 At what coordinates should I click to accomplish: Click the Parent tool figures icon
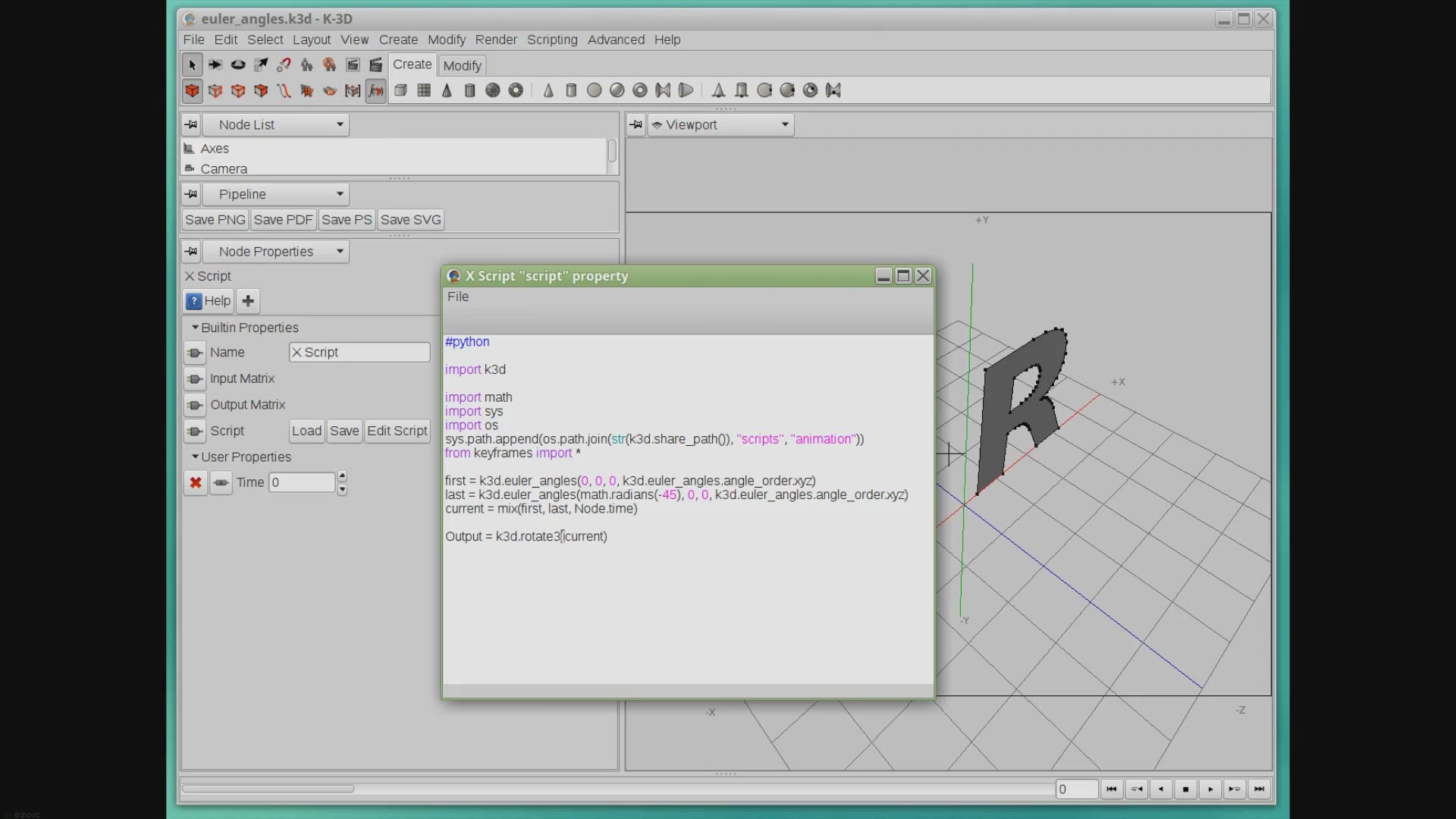coord(306,65)
